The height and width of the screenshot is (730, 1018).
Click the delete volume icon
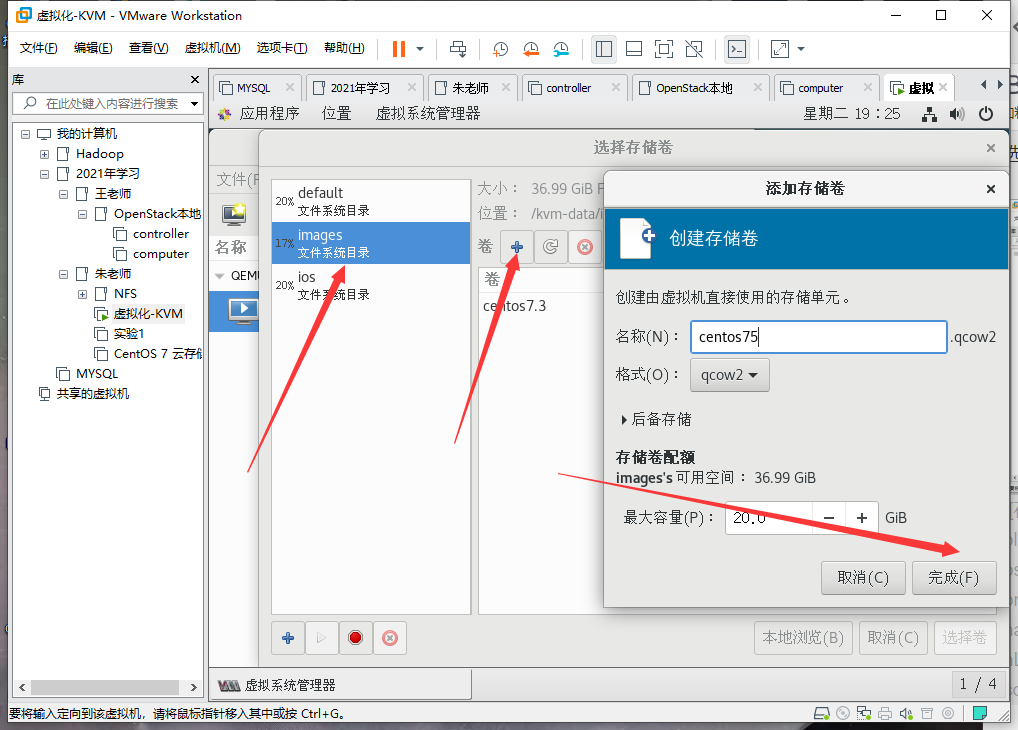(585, 247)
